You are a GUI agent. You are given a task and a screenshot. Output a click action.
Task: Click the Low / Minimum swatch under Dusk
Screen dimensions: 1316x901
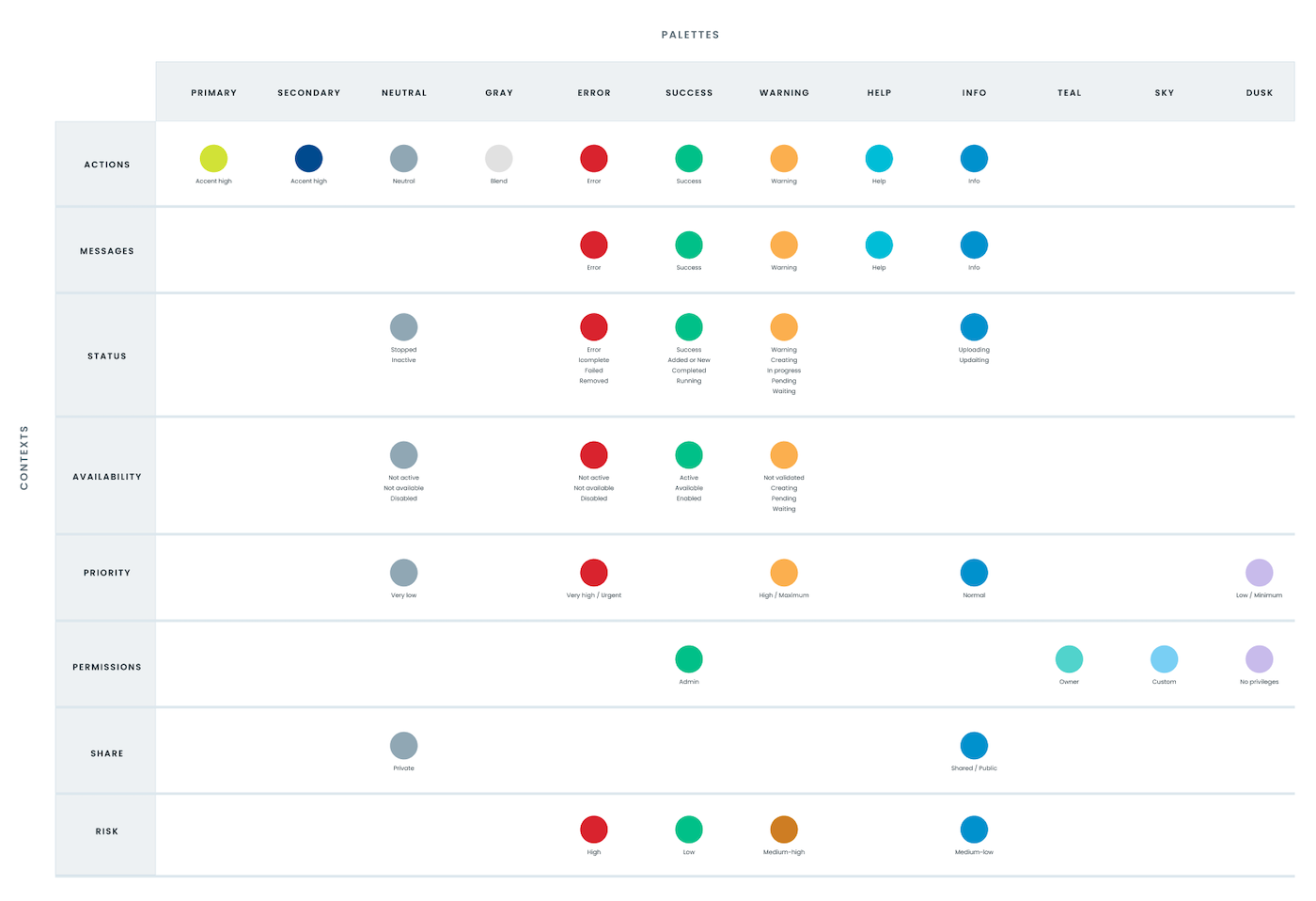(x=1259, y=570)
